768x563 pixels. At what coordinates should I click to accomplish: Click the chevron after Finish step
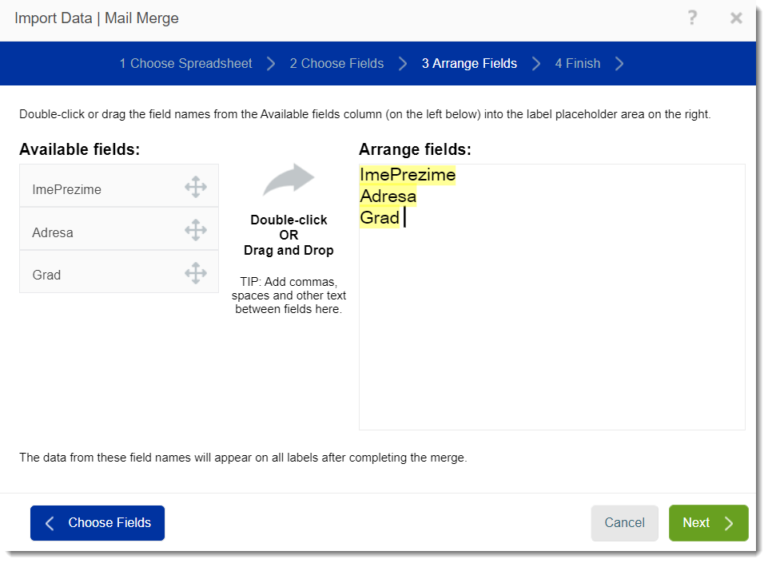[x=620, y=64]
